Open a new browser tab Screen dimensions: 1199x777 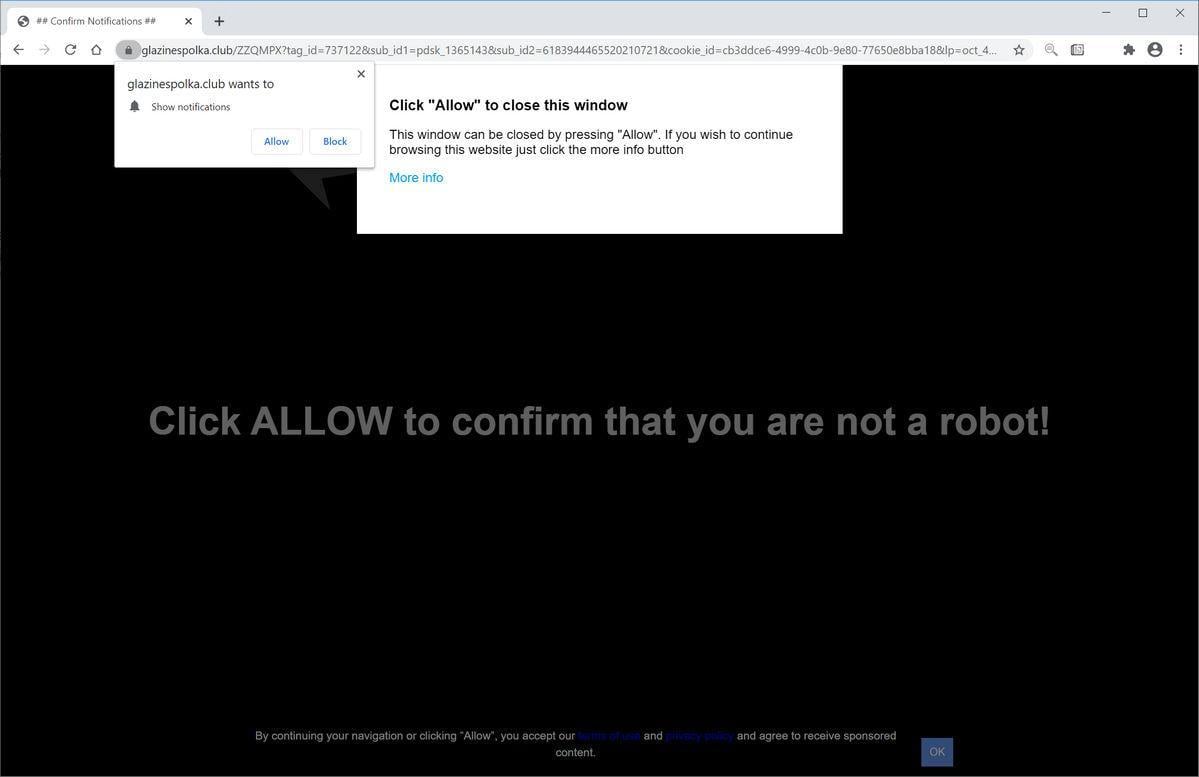pos(219,21)
